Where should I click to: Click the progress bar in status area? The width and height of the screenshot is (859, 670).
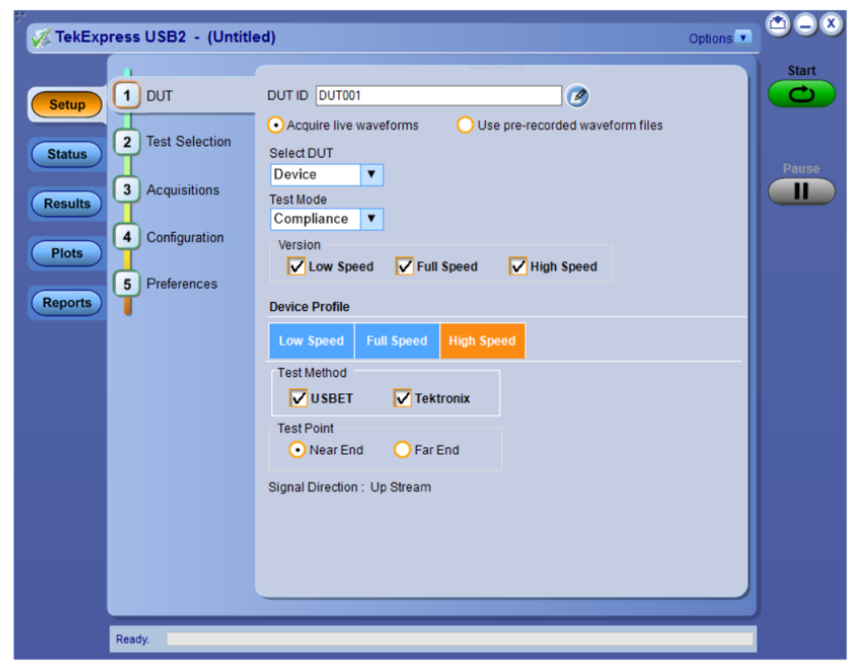[x=460, y=639]
